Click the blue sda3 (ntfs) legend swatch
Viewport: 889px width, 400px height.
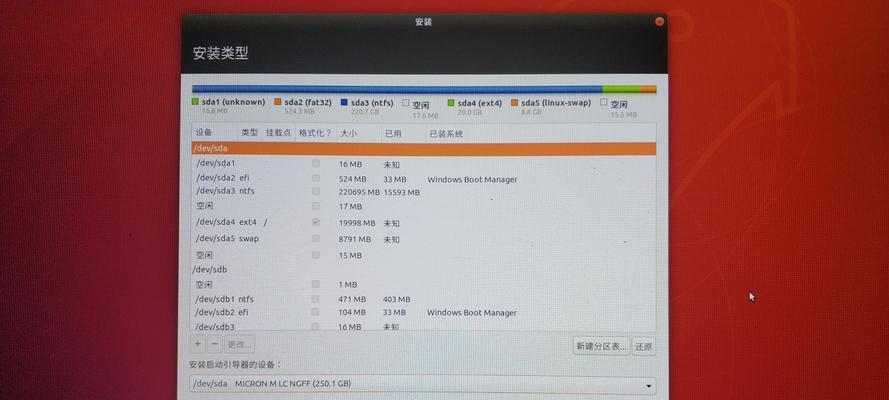pos(344,103)
